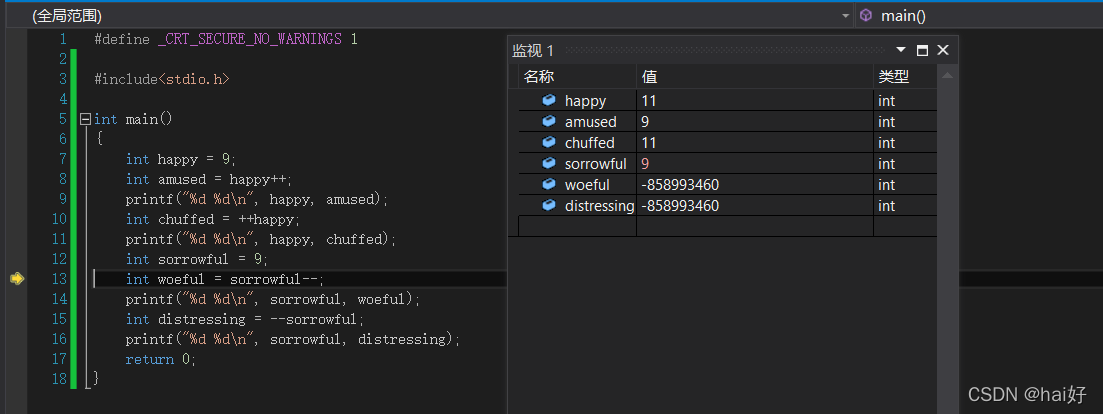
Task: Click the purple cube icon beside main()
Action: click(866, 16)
